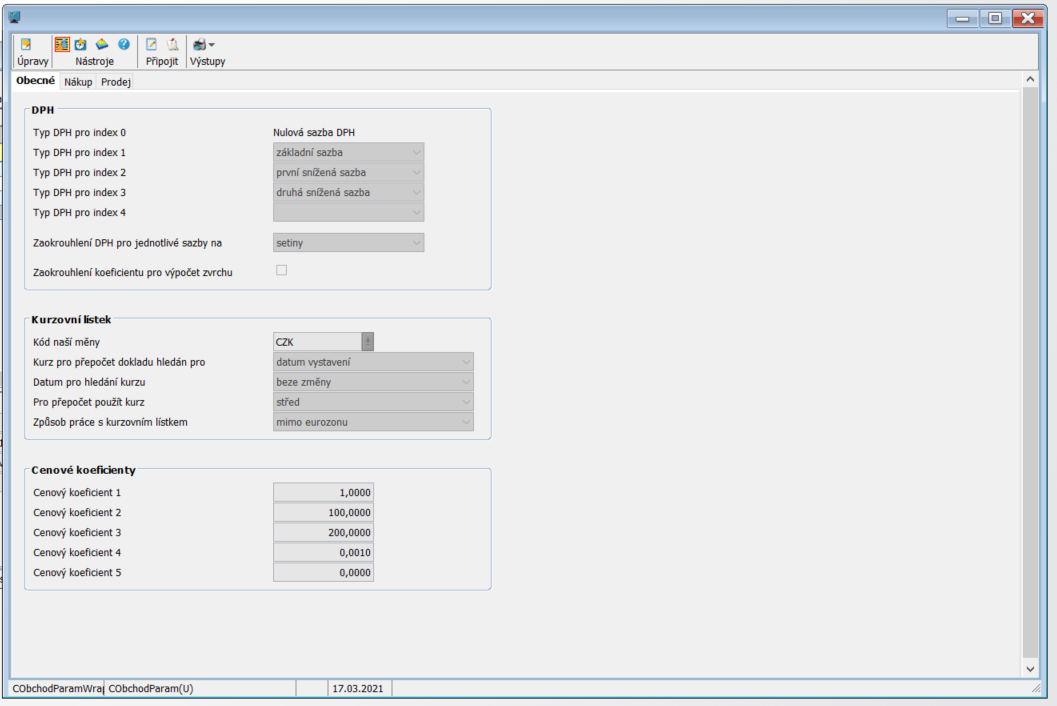Open help with the blue question mark icon
The image size is (1057, 706).
click(x=124, y=45)
